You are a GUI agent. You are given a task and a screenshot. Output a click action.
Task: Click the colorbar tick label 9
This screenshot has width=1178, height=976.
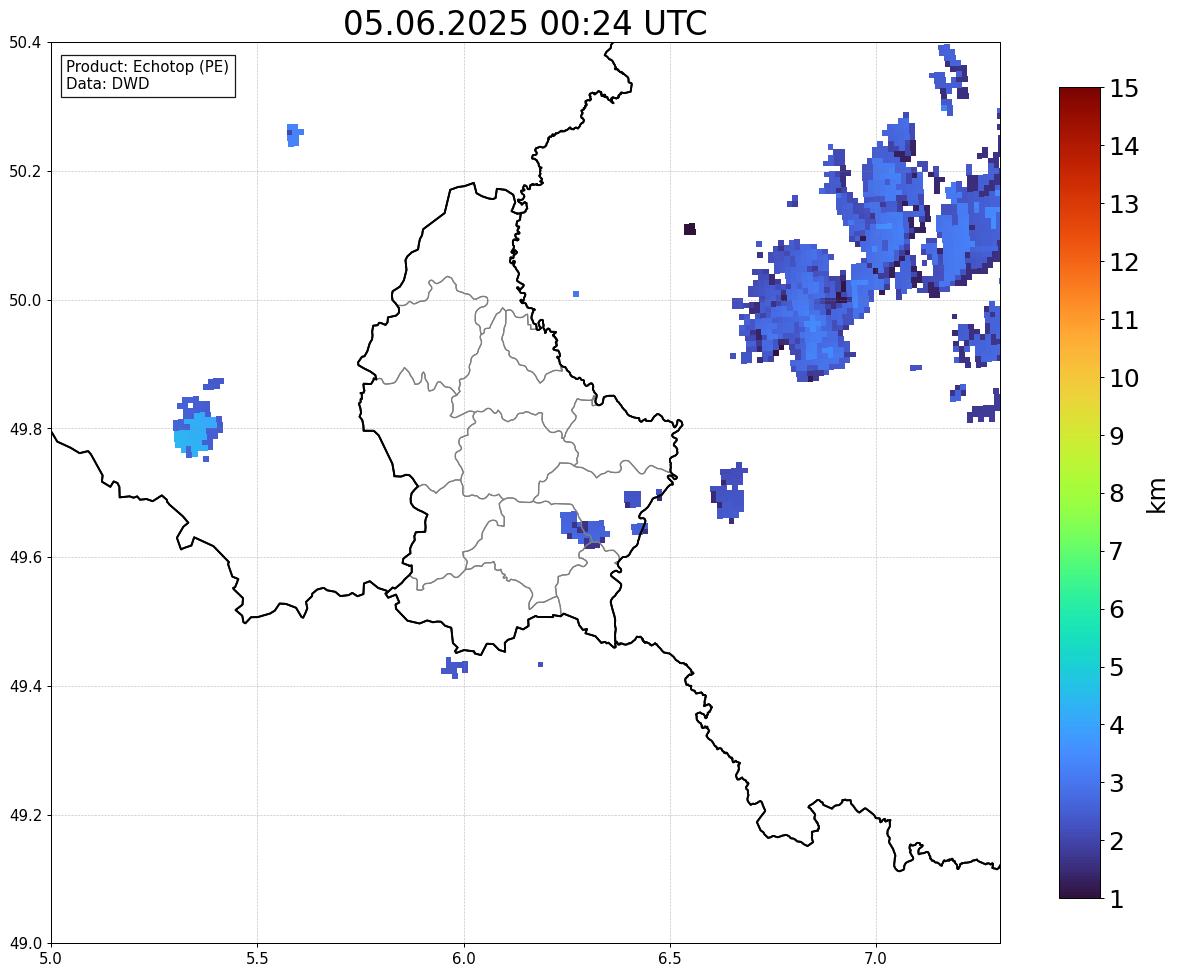pos(1116,436)
